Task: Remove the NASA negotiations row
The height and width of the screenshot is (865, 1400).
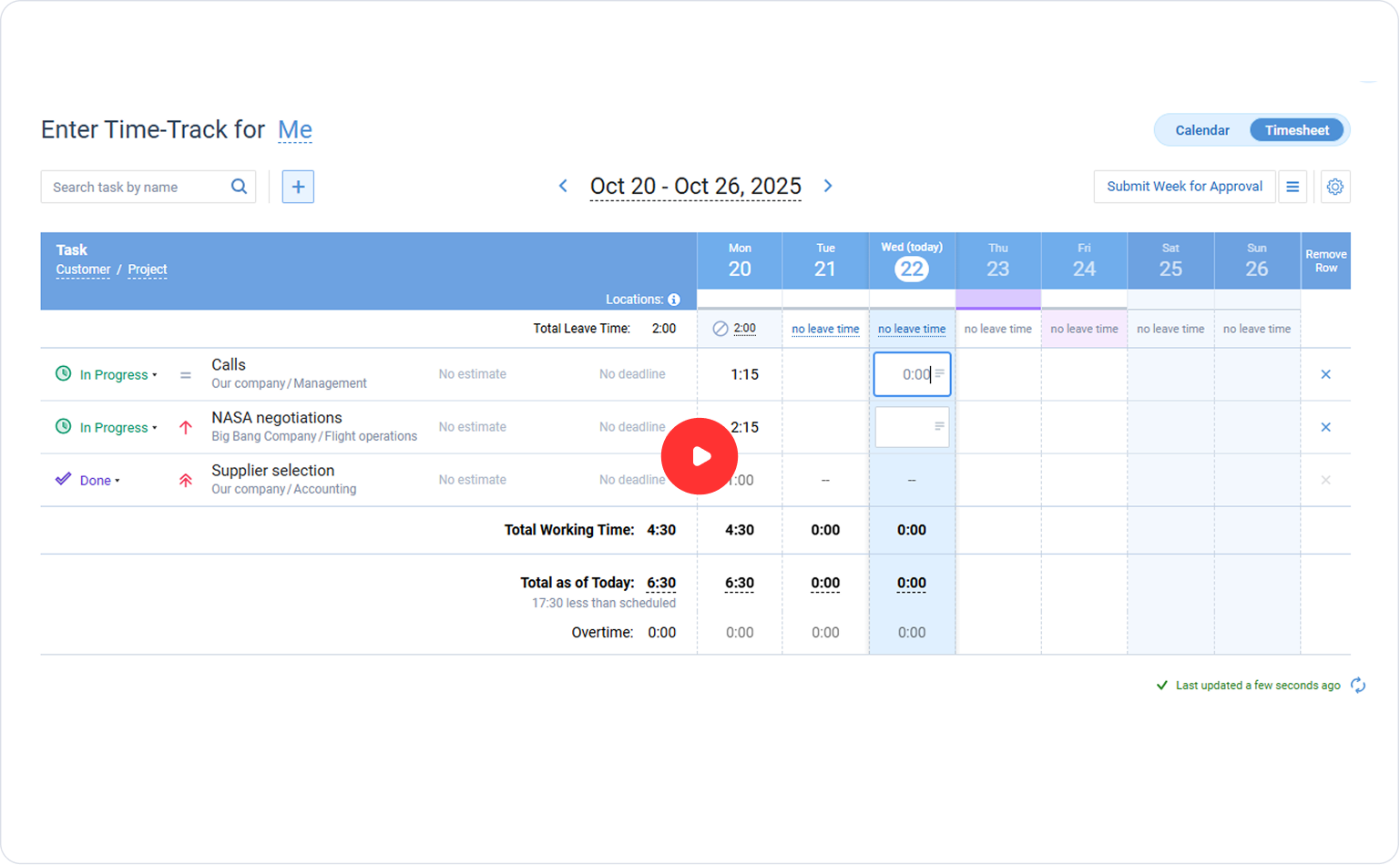Action: click(1325, 427)
